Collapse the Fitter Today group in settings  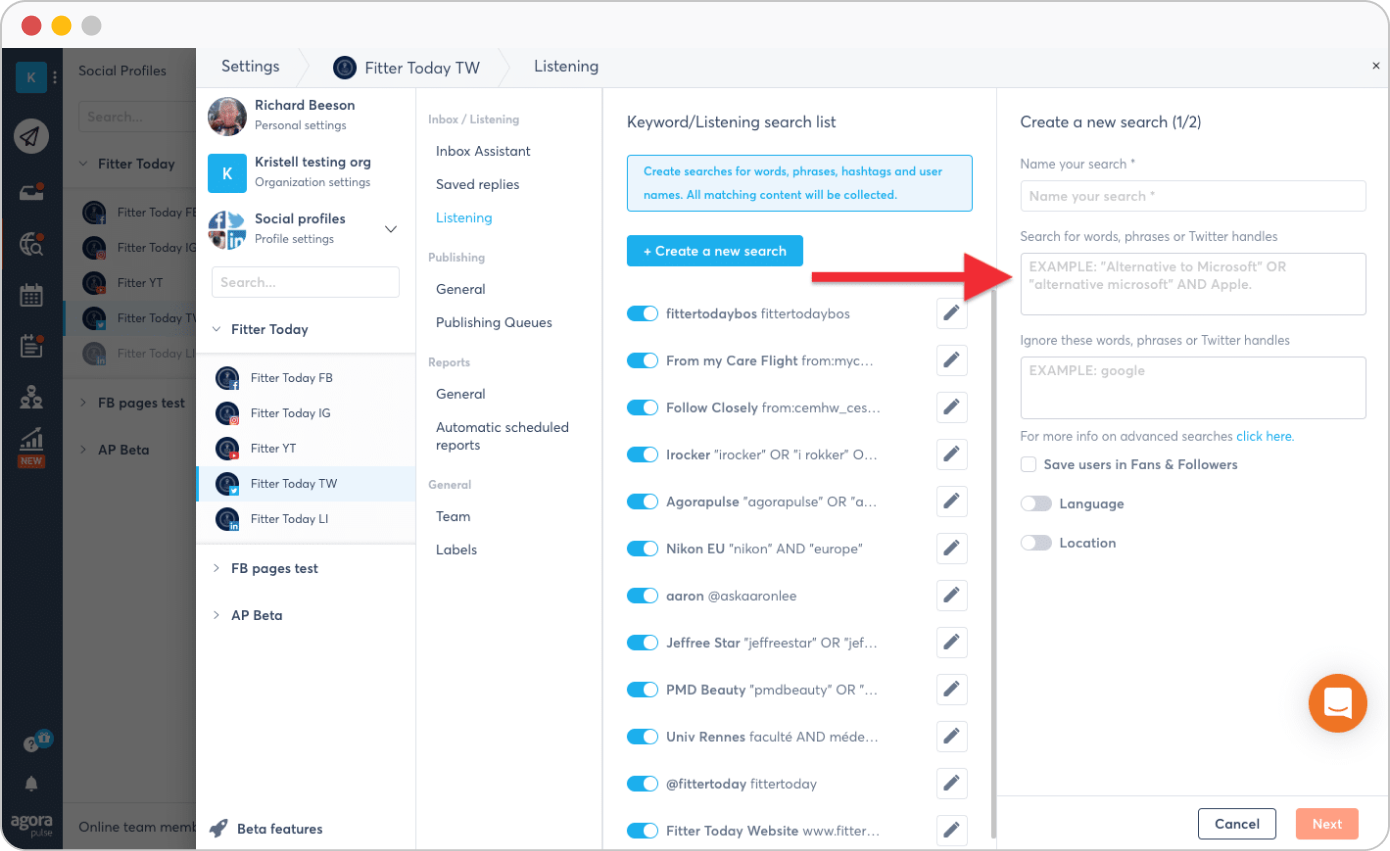[217, 329]
